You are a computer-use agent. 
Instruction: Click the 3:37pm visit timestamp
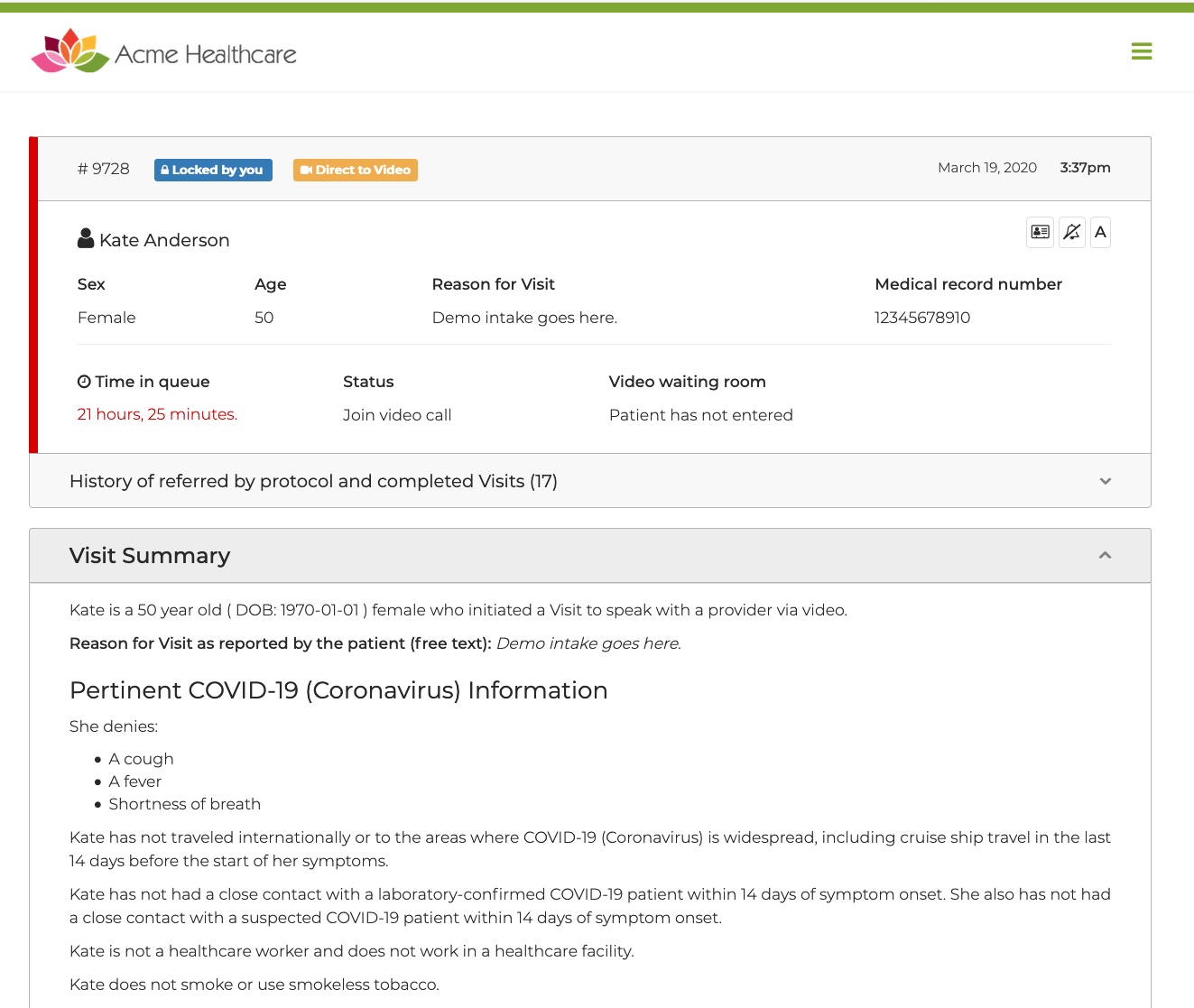(1085, 168)
